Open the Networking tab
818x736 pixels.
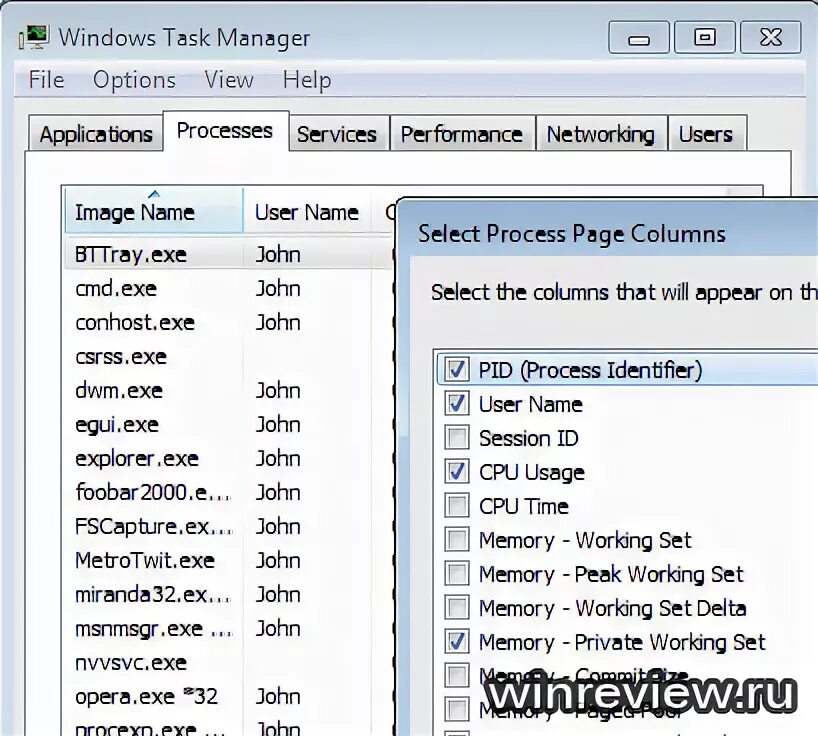tap(601, 134)
